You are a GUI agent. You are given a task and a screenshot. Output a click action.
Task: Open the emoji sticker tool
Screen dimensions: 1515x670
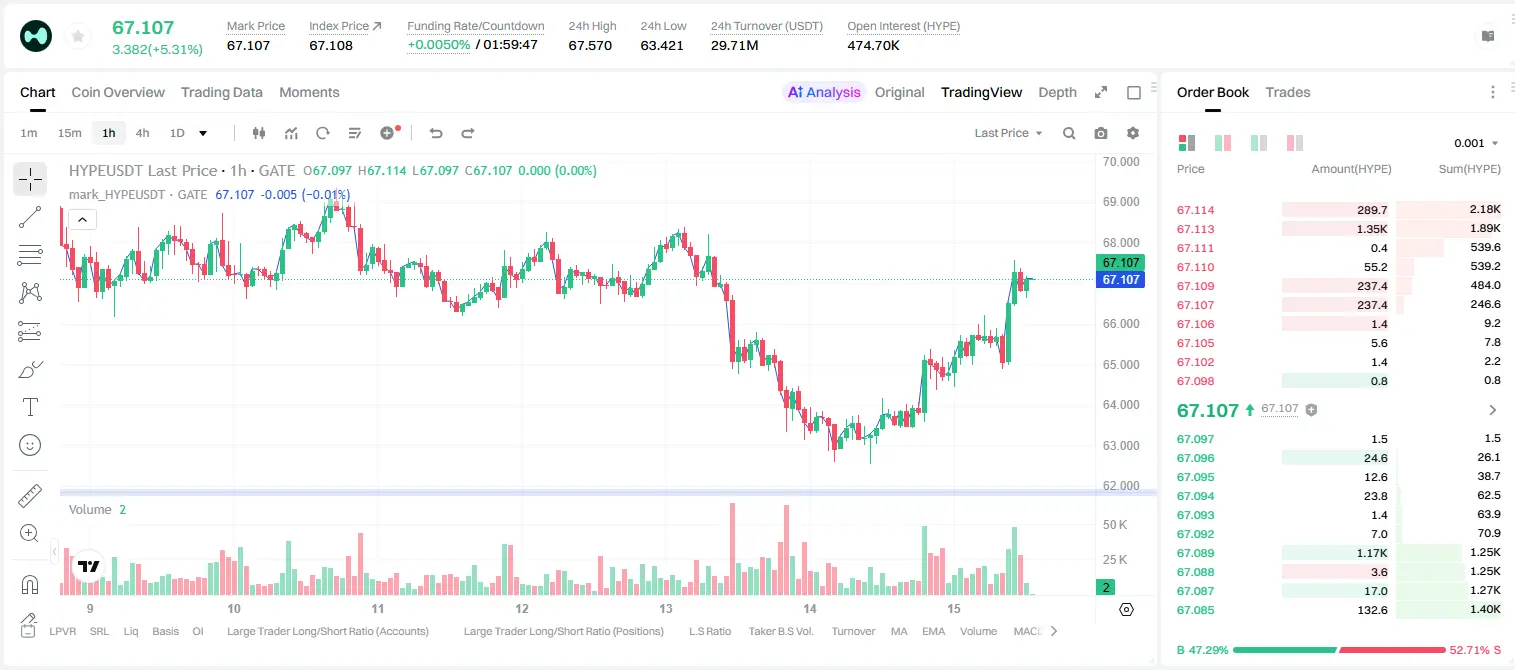point(30,445)
